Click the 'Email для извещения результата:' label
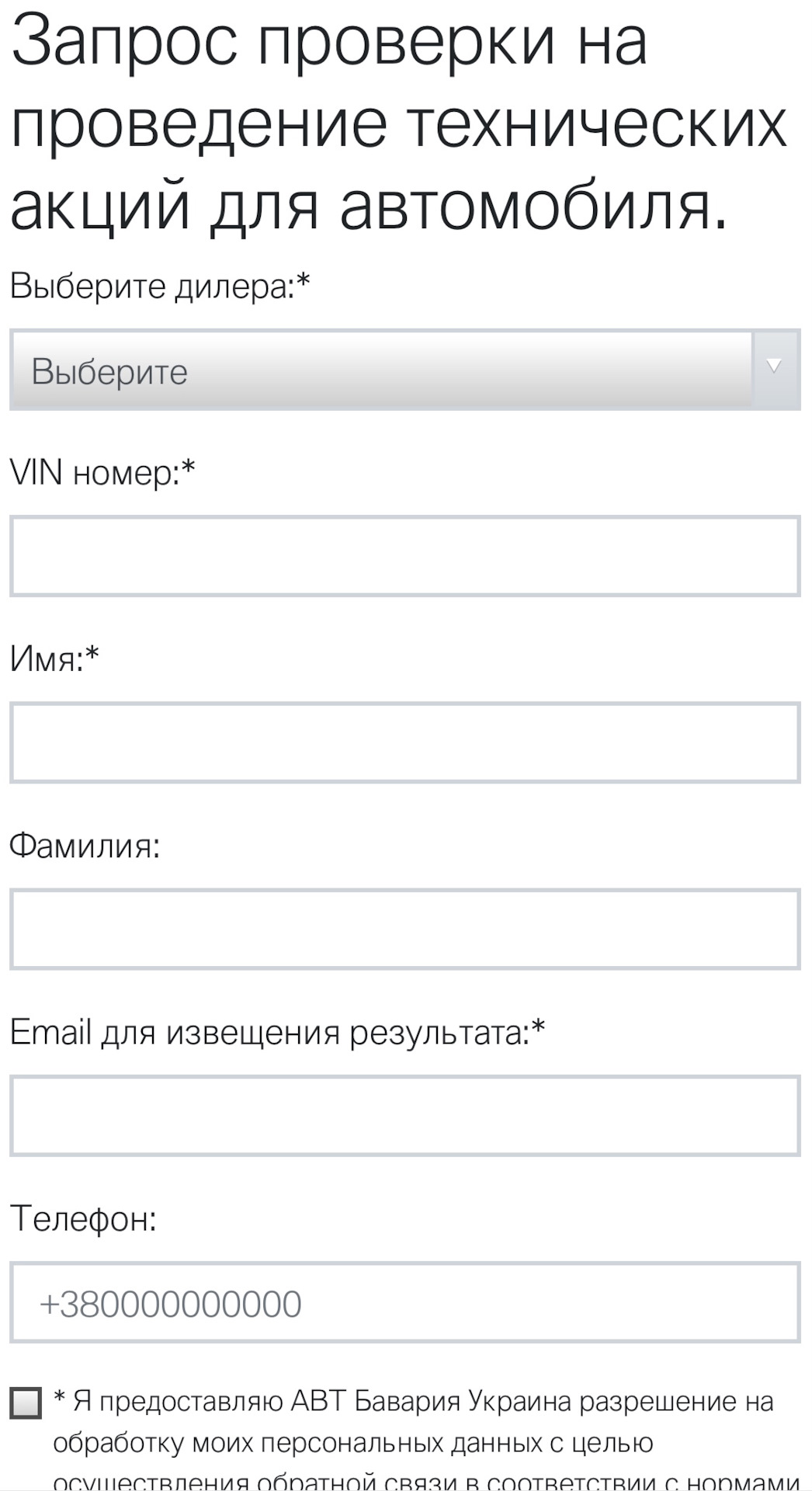Screen dimensions: 812x1491 269,1032
